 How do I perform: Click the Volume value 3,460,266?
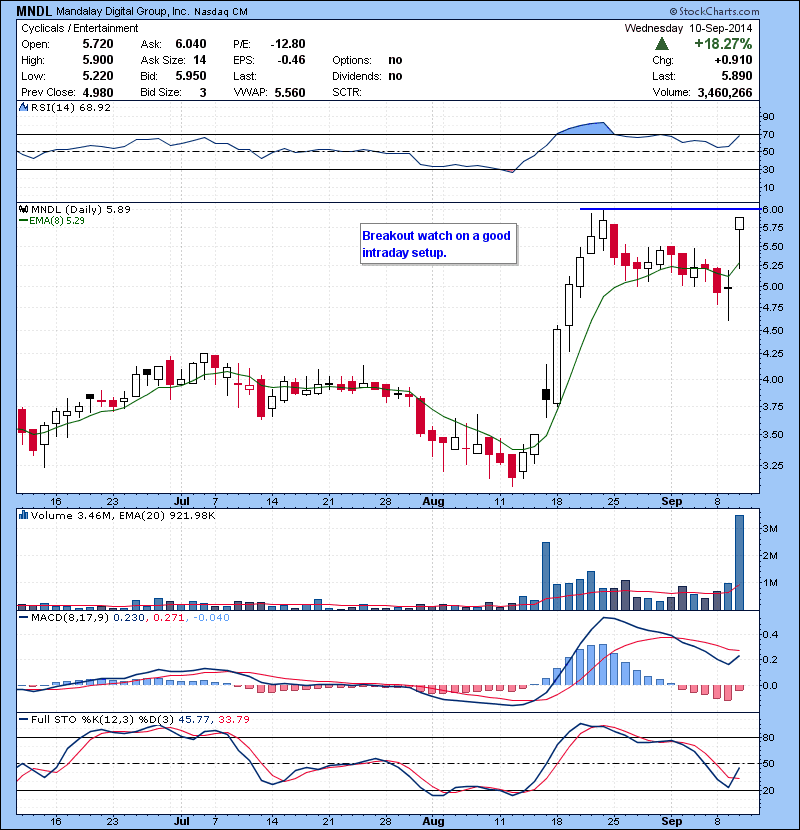point(725,93)
